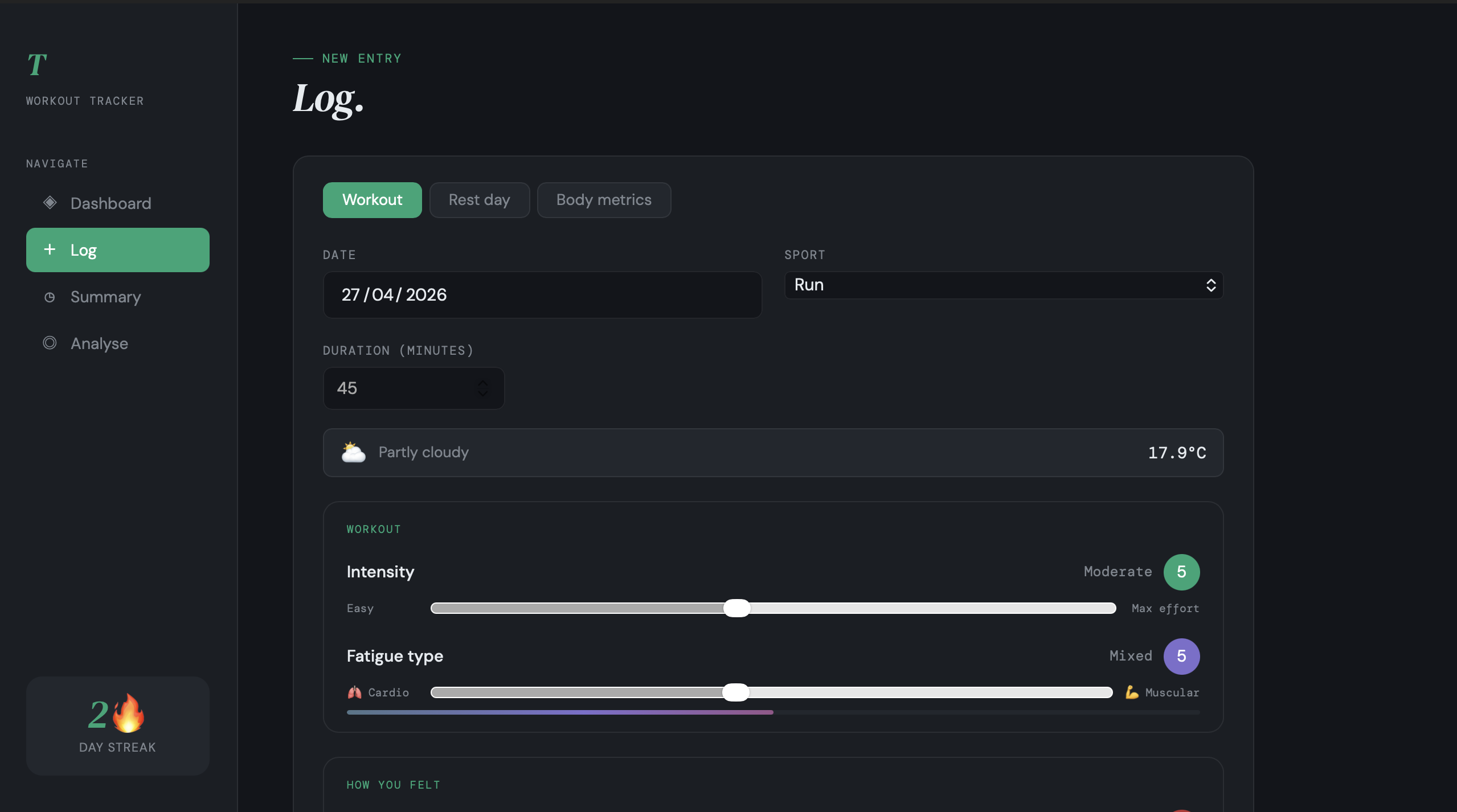Click the fire streak icon
The height and width of the screenshot is (812, 1457).
tap(129, 713)
